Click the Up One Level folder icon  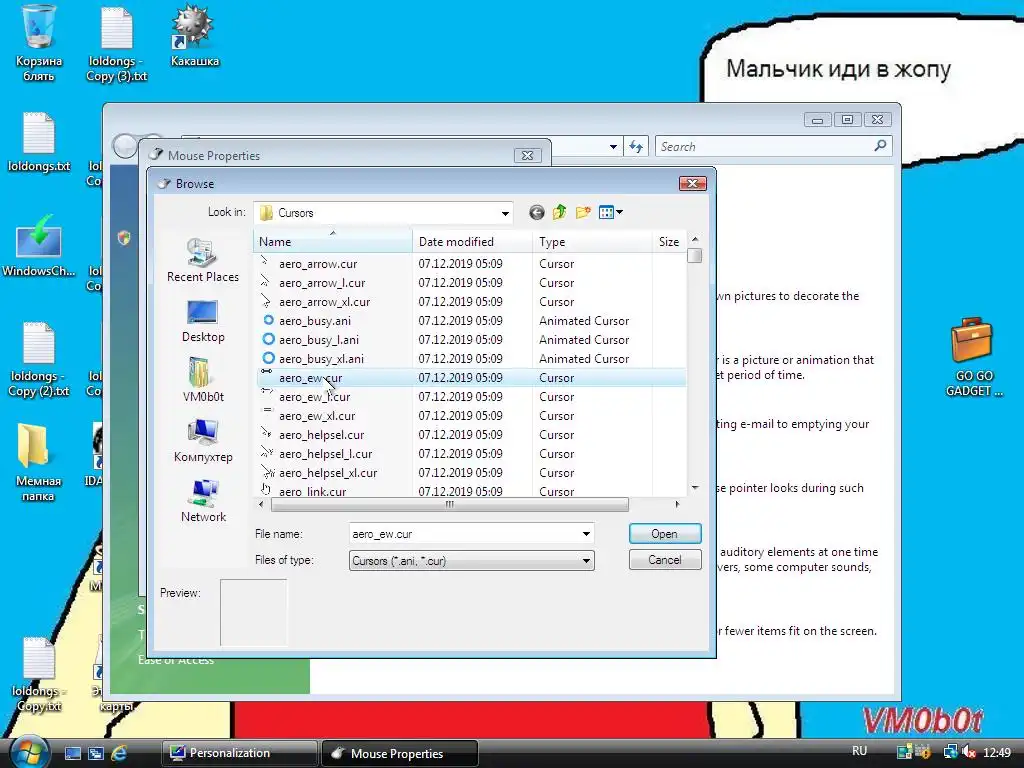pos(560,212)
